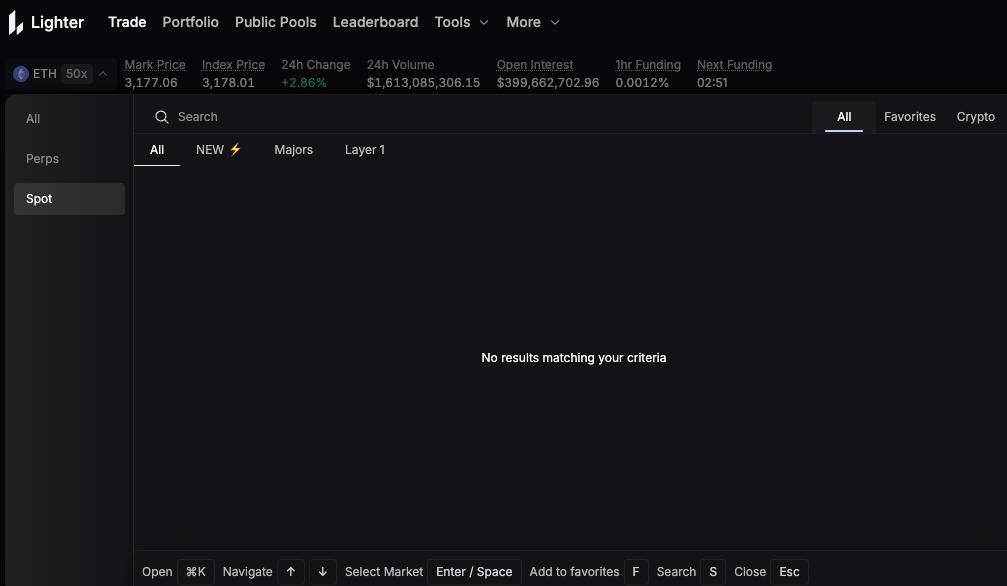This screenshot has height=586, width=1007.
Task: Expand the Tools dropdown menu
Action: coord(461,22)
